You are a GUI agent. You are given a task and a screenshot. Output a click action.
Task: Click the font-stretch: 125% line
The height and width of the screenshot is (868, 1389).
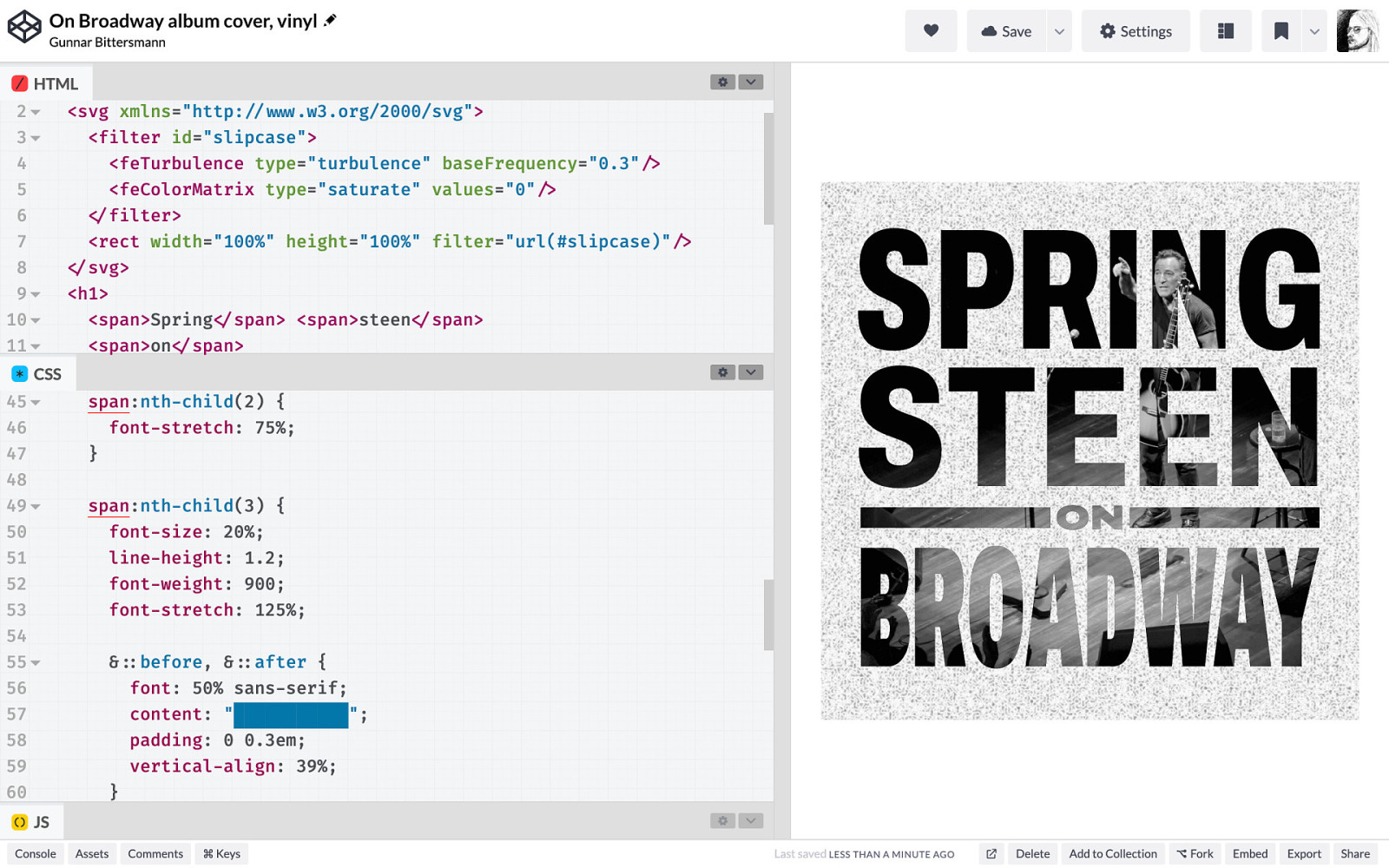(x=207, y=610)
